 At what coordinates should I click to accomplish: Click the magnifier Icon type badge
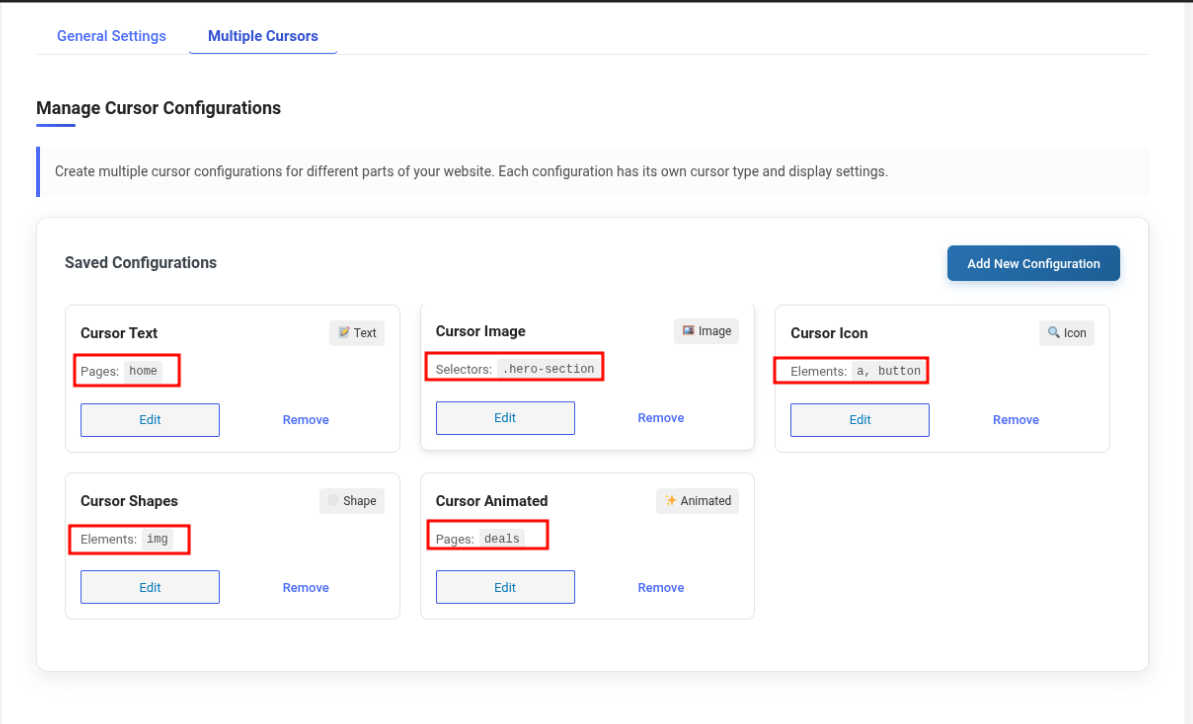pos(1067,333)
